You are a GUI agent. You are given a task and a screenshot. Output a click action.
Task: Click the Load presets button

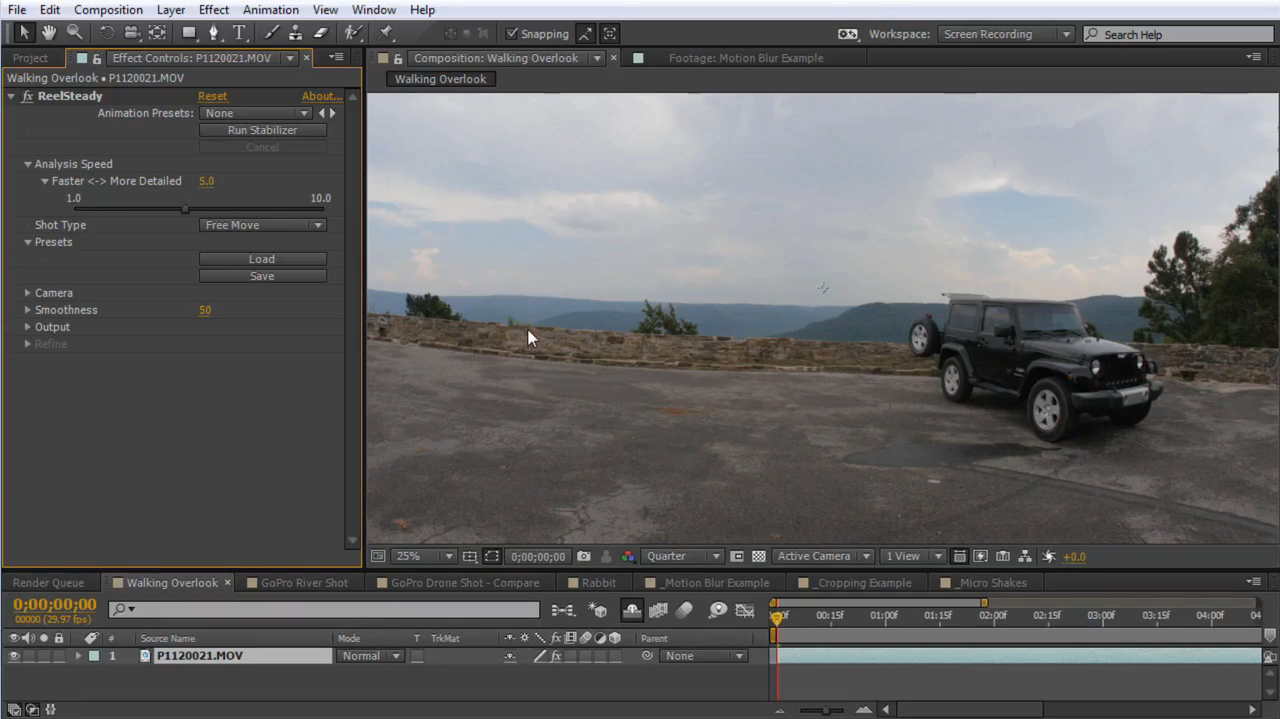click(x=262, y=259)
